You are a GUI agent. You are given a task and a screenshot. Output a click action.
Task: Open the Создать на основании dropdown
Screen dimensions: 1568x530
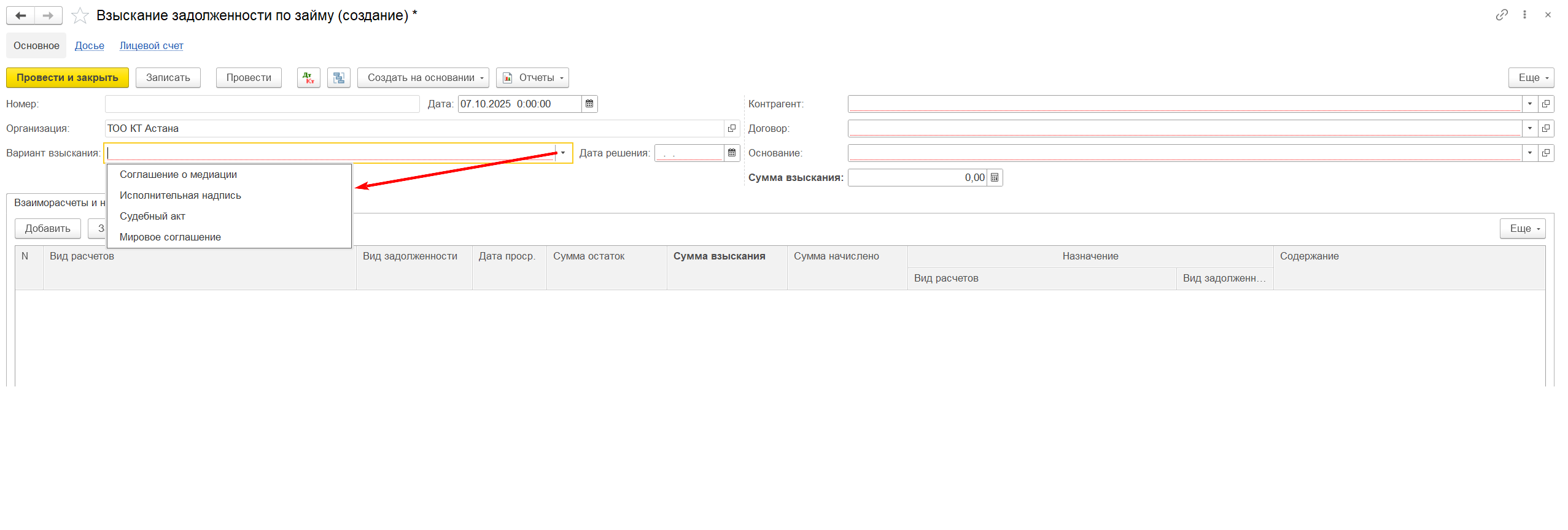423,78
